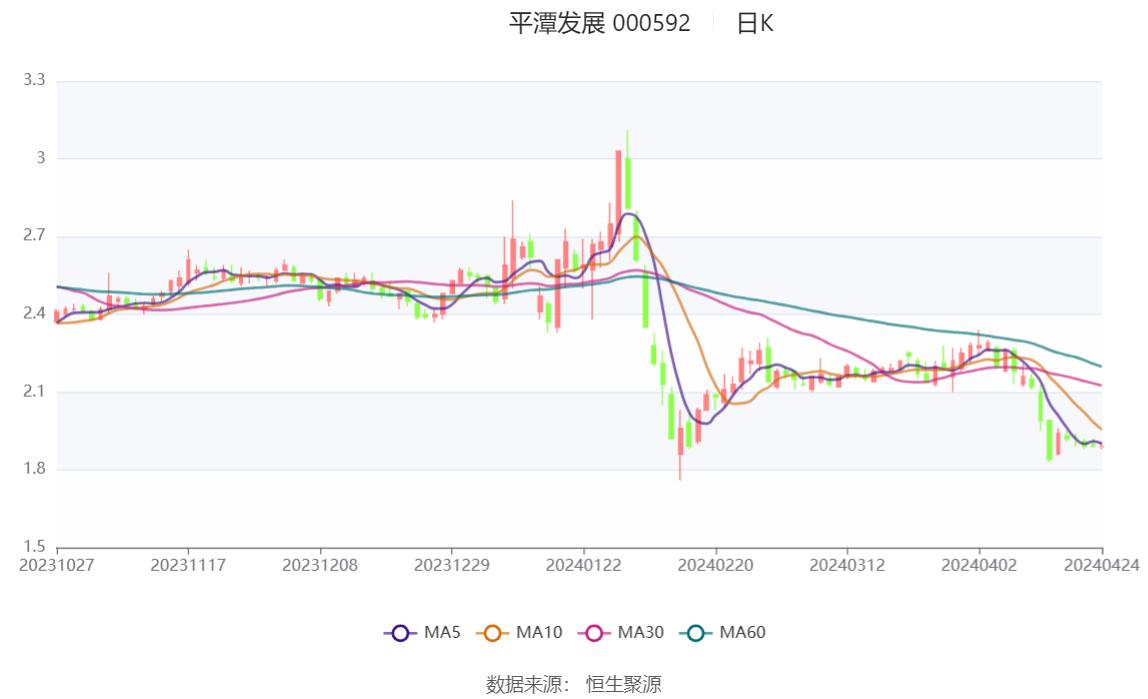Image resolution: width=1148 pixels, height=699 pixels.
Task: Click y-axis value 2.4
Action: click(34, 313)
